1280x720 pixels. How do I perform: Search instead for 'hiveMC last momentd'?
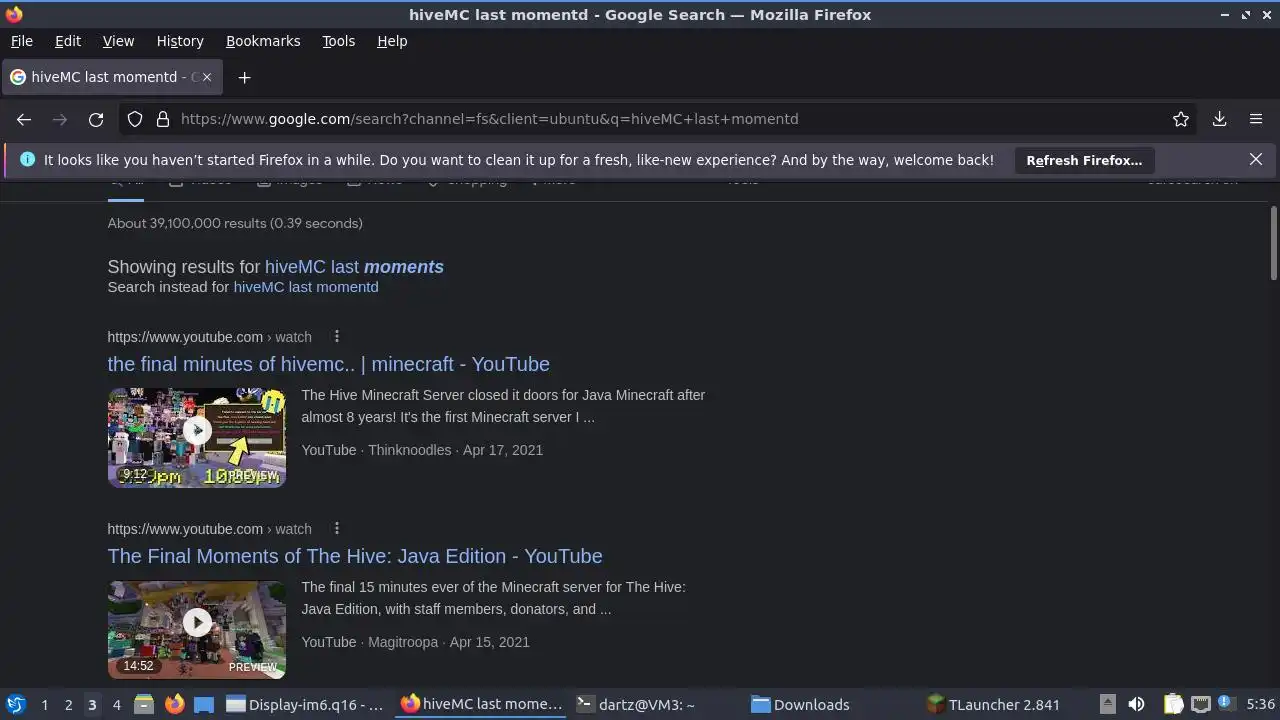click(x=306, y=287)
